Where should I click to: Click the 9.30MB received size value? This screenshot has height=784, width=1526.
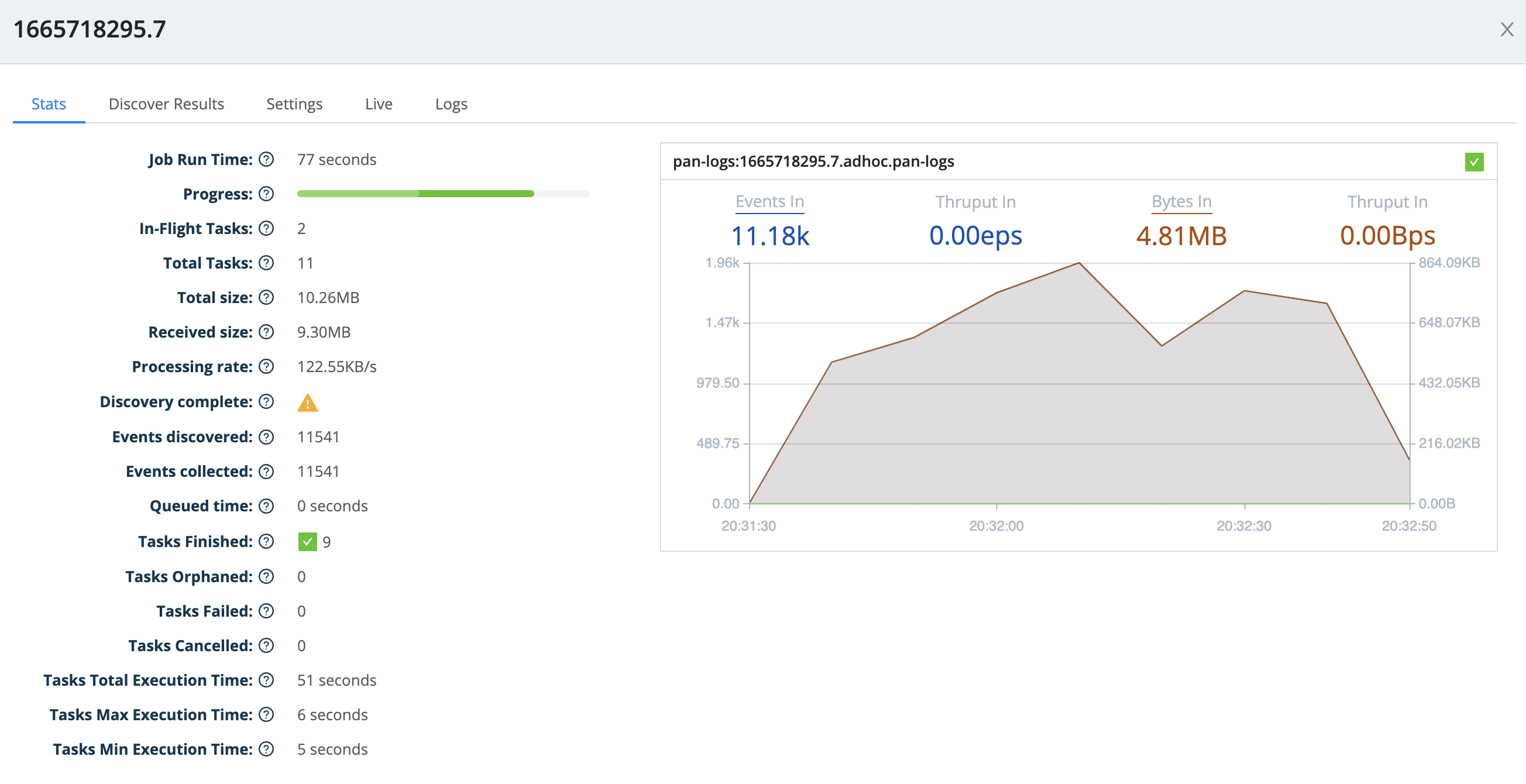coord(324,332)
